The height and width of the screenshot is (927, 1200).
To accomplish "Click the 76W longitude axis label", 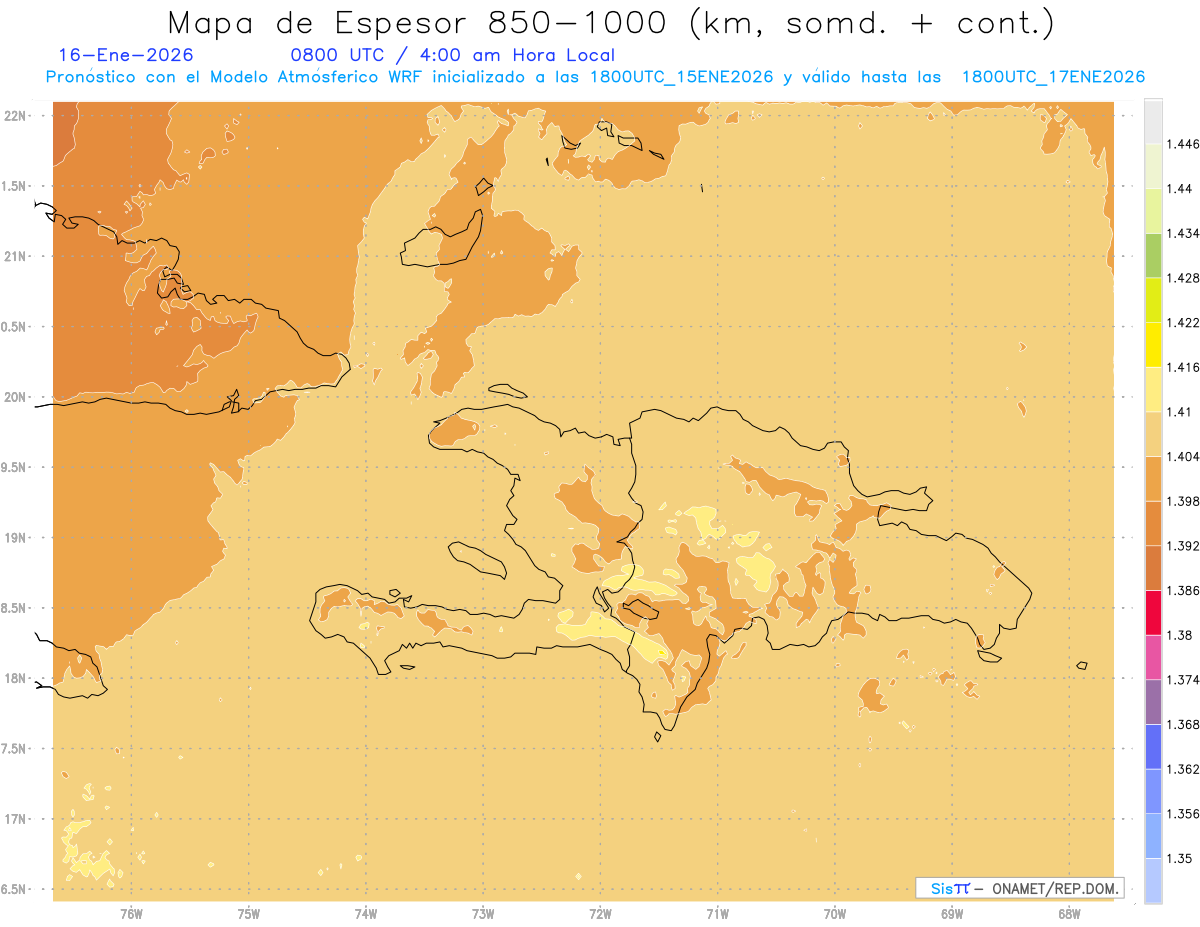I will click(131, 913).
